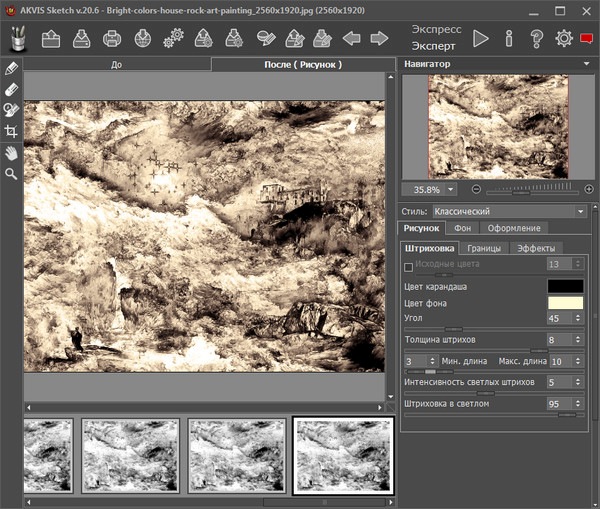Image resolution: width=600 pixels, height=509 pixels.
Task: Switch to the До tab
Action: (117, 64)
